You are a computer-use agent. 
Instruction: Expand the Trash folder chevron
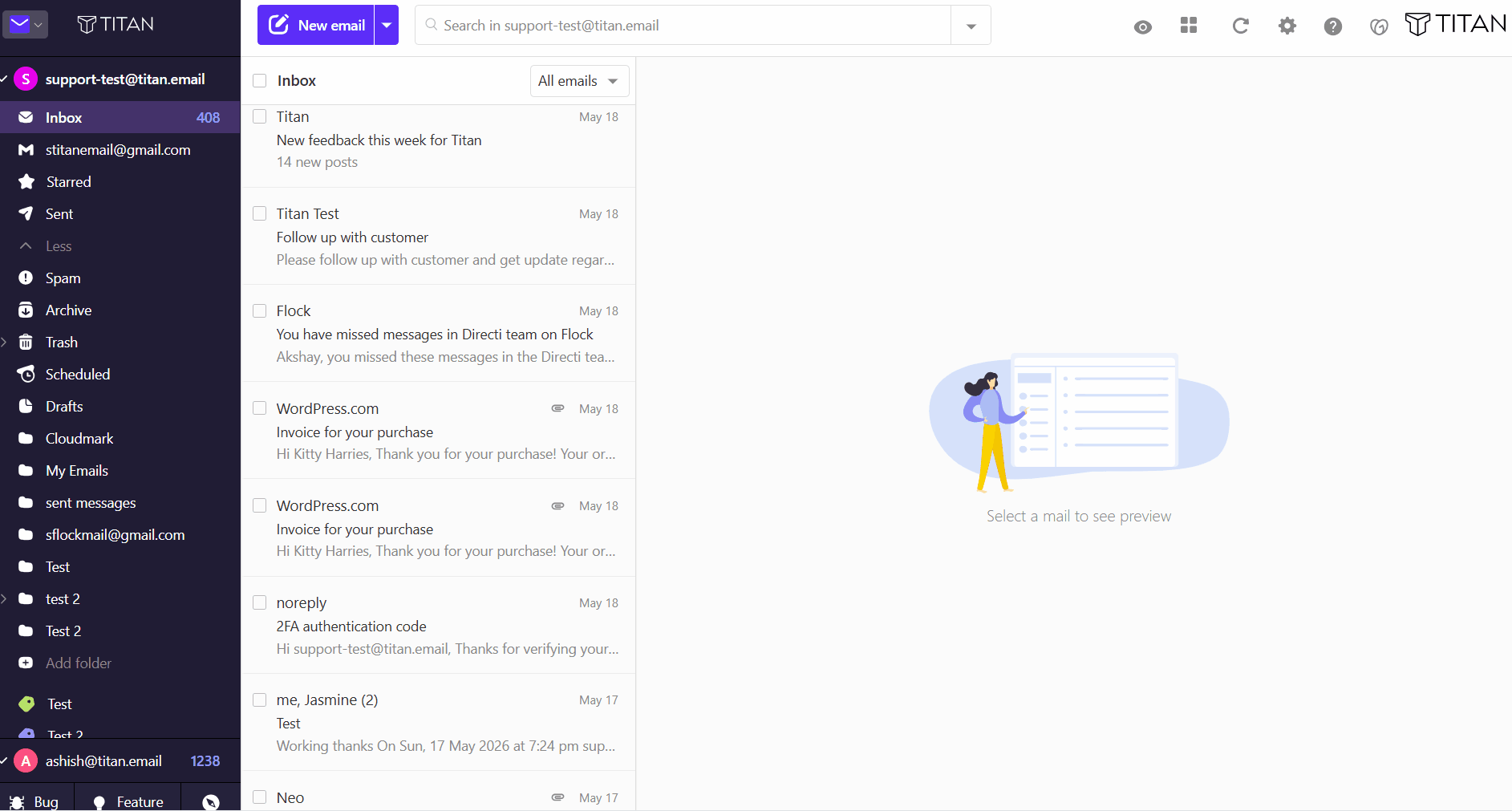click(5, 343)
